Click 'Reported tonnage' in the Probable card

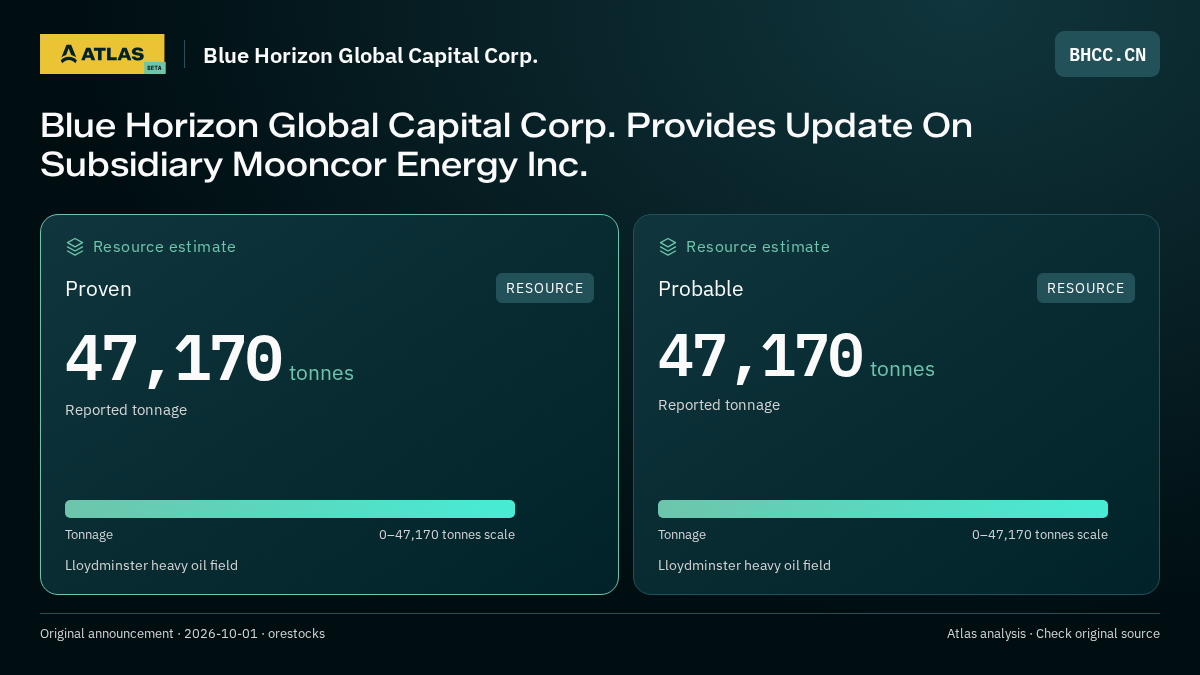719,405
